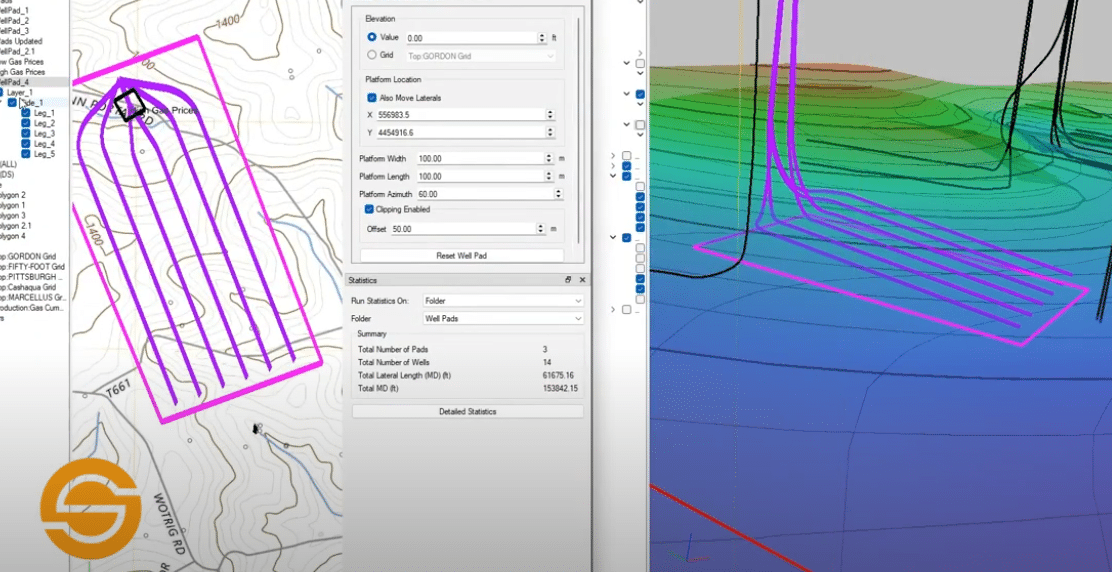Float the Statistics panel with its undock icon
1112x572 pixels.
coord(568,280)
